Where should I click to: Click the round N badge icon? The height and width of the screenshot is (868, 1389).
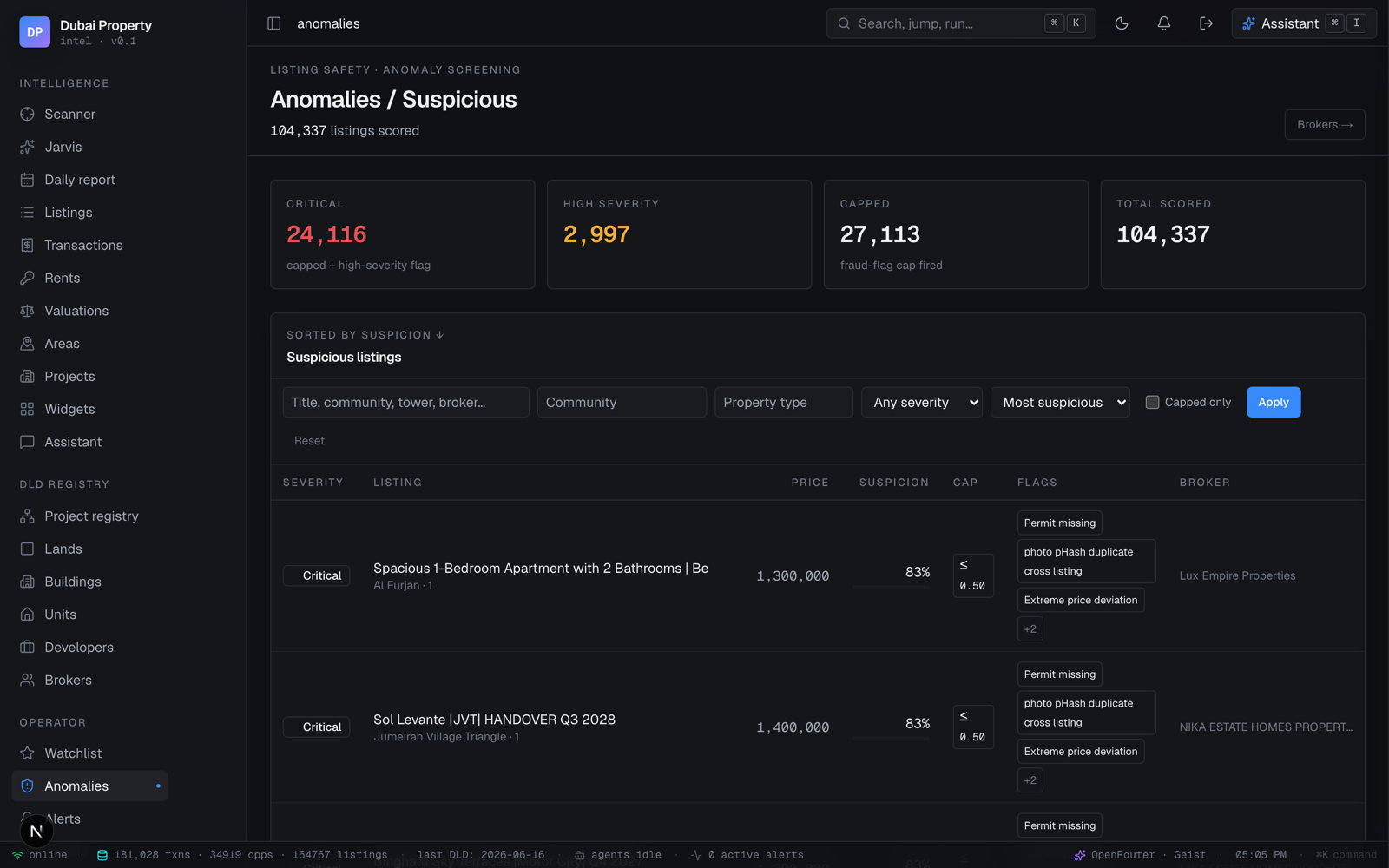pyautogui.click(x=36, y=832)
